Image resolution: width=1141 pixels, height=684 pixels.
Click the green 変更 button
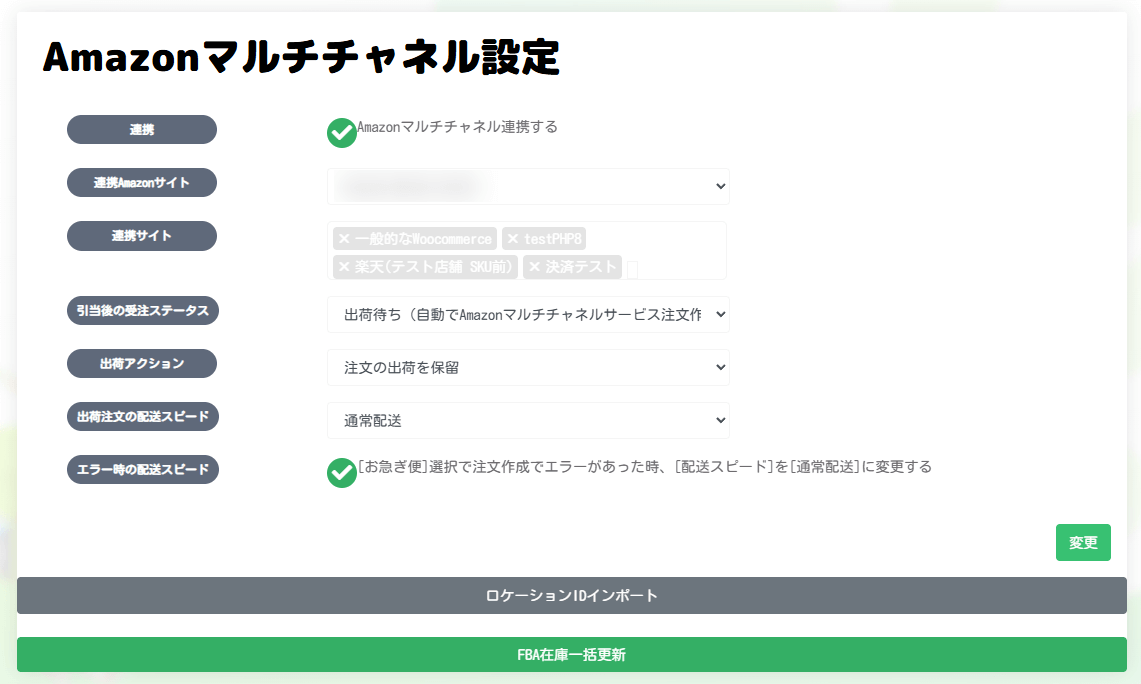1083,542
